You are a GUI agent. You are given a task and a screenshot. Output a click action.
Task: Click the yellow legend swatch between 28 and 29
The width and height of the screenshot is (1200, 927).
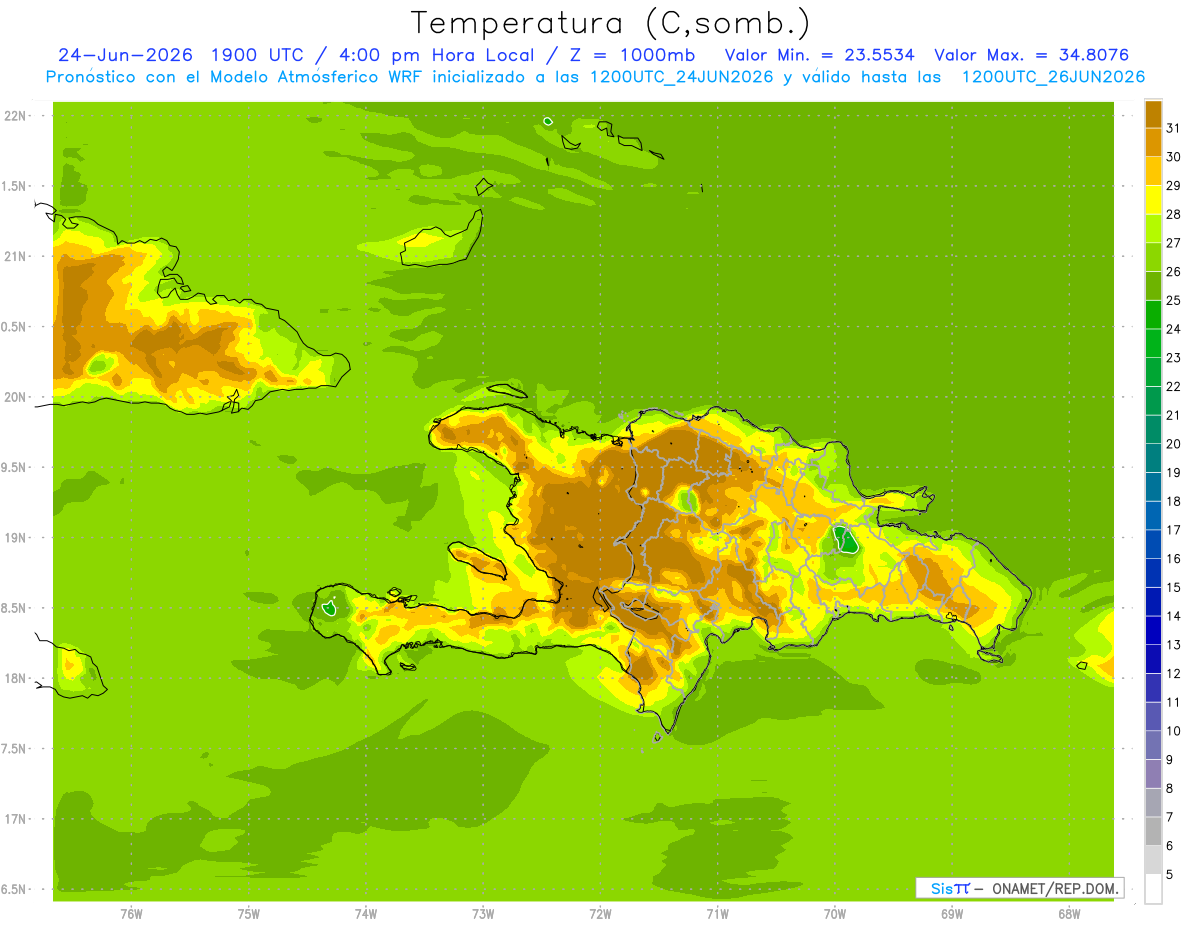[x=1153, y=200]
